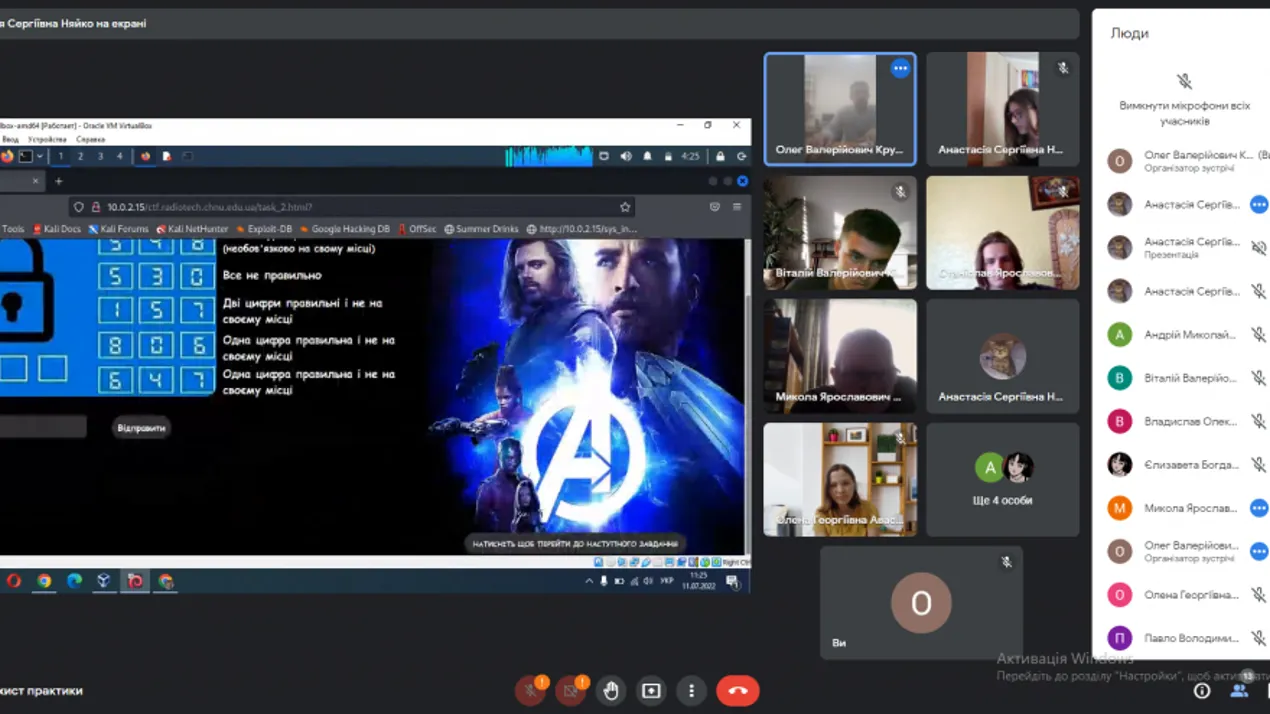Click the Firefox tracking protection shield icon
Image resolution: width=1270 pixels, height=714 pixels.
coord(79,207)
